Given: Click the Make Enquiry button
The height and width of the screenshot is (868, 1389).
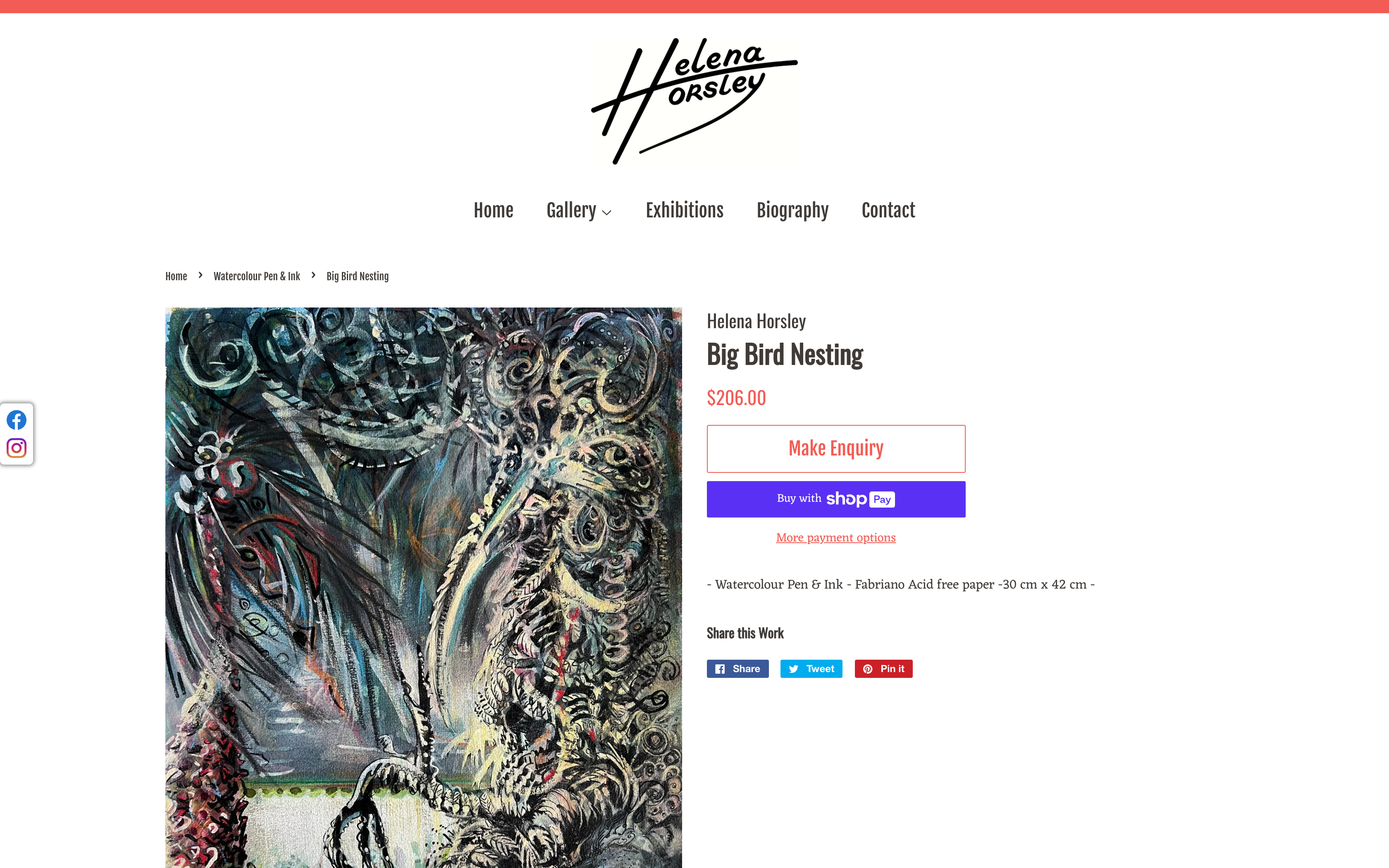Looking at the screenshot, I should click(x=836, y=448).
